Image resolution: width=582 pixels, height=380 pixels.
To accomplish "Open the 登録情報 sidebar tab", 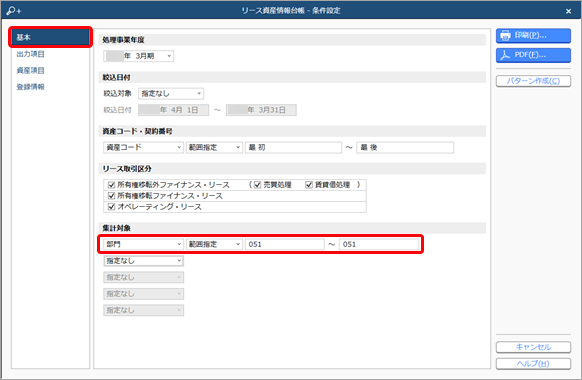I will point(30,87).
